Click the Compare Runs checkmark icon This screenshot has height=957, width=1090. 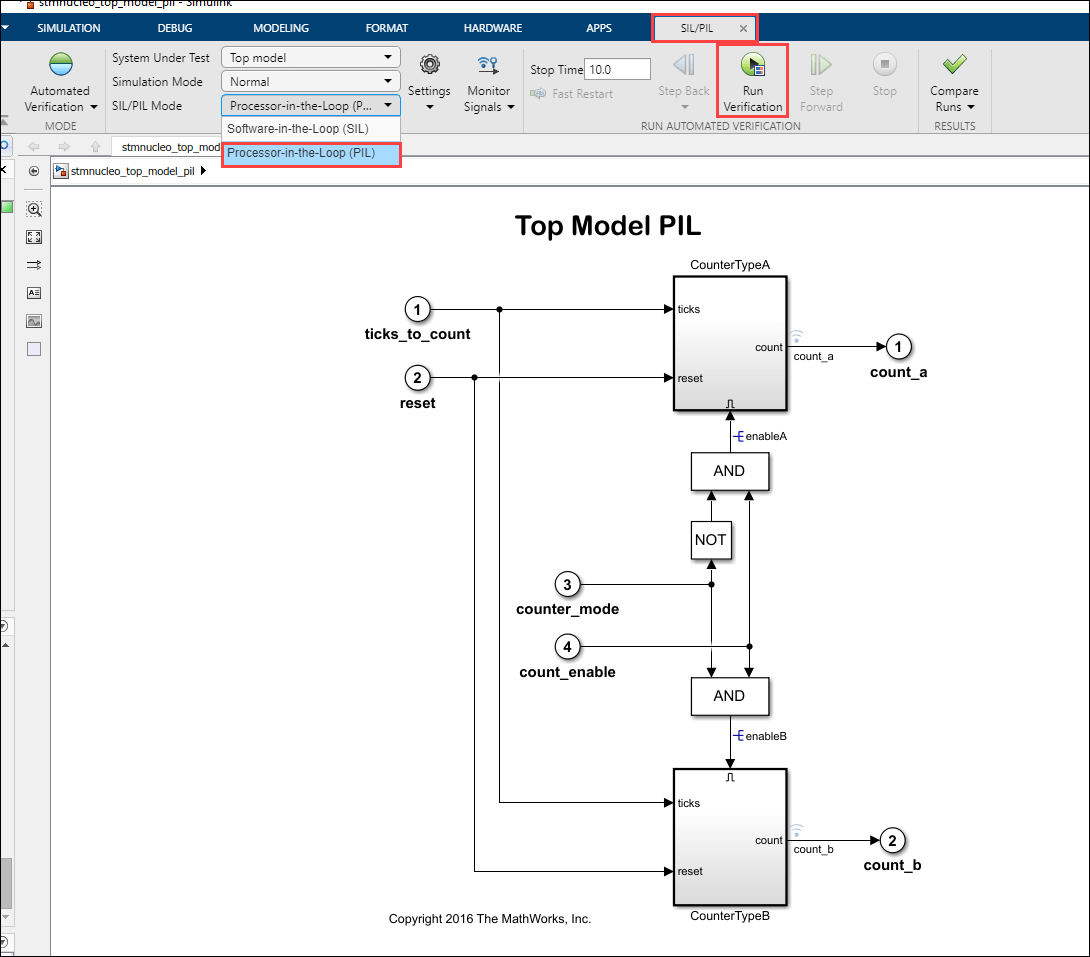tap(954, 66)
